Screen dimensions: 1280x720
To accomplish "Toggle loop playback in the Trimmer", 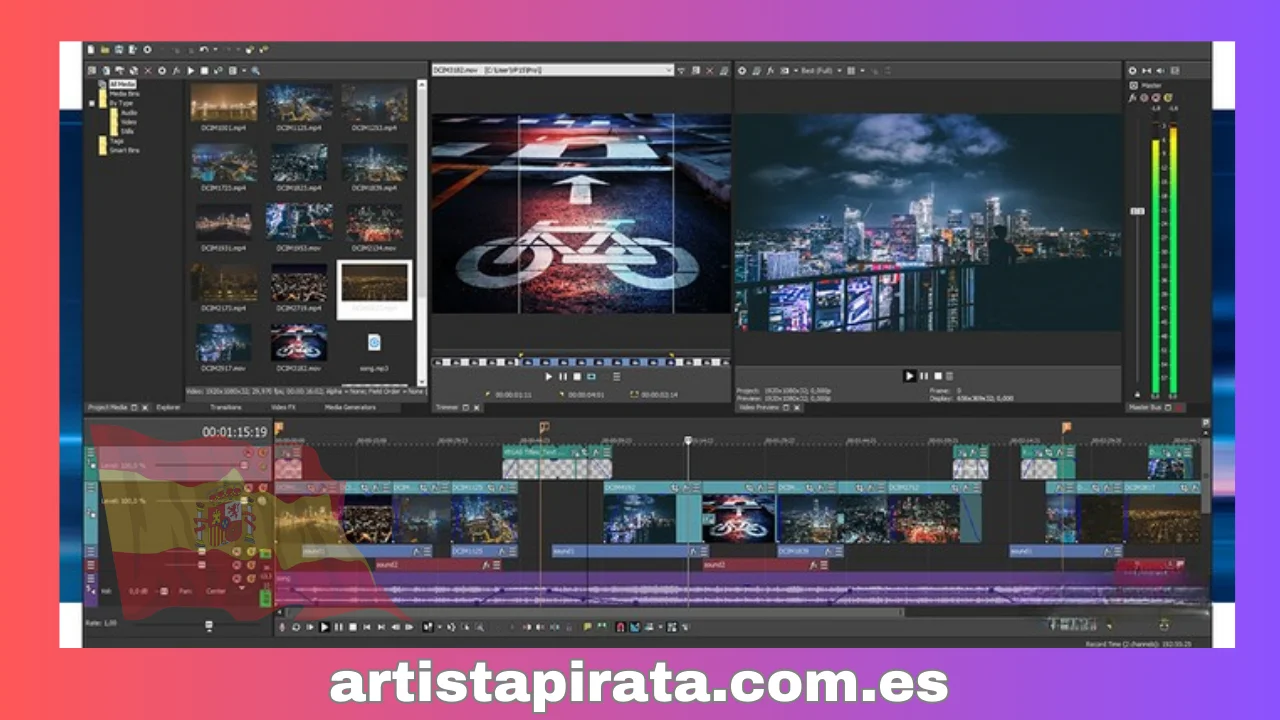I will coord(591,377).
